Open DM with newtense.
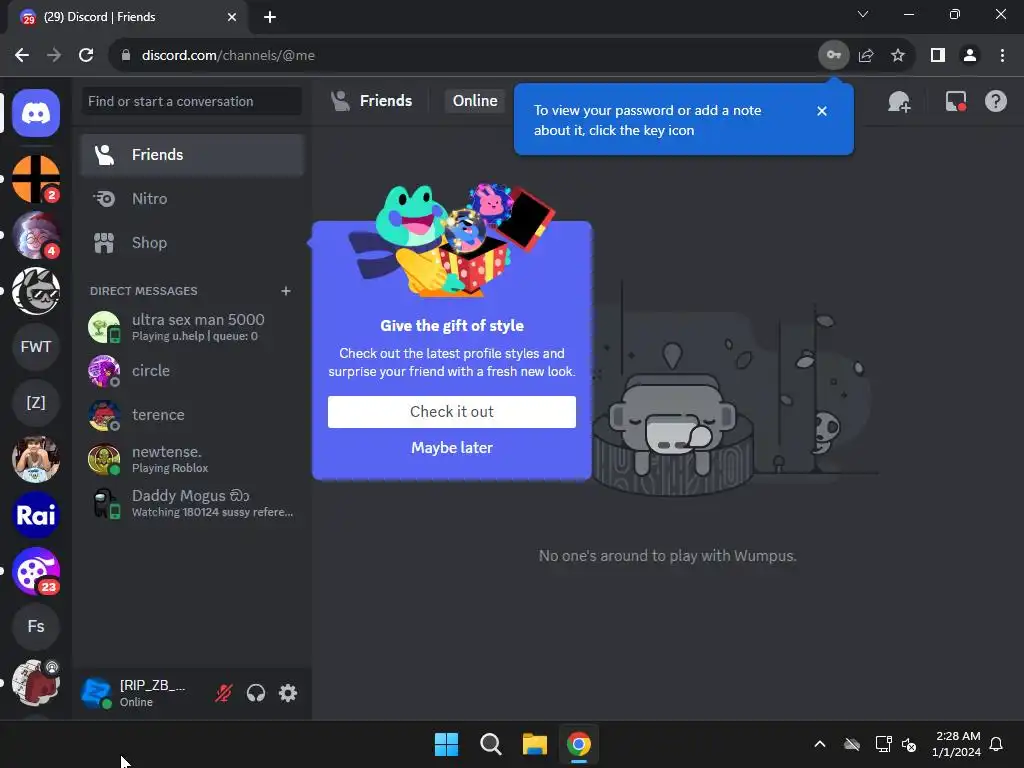 [x=193, y=459]
